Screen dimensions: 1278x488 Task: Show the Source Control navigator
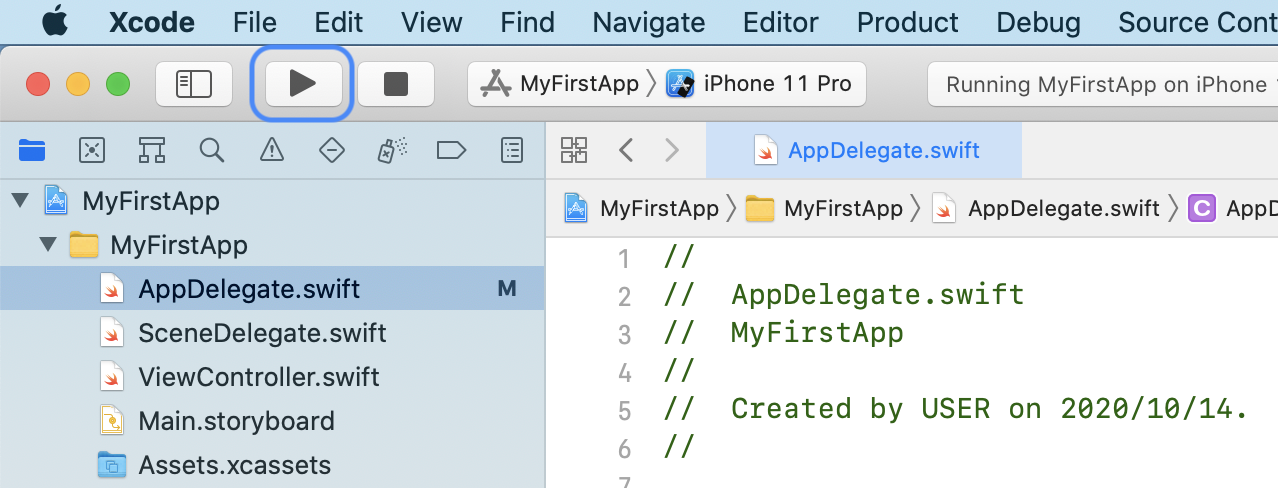92,151
